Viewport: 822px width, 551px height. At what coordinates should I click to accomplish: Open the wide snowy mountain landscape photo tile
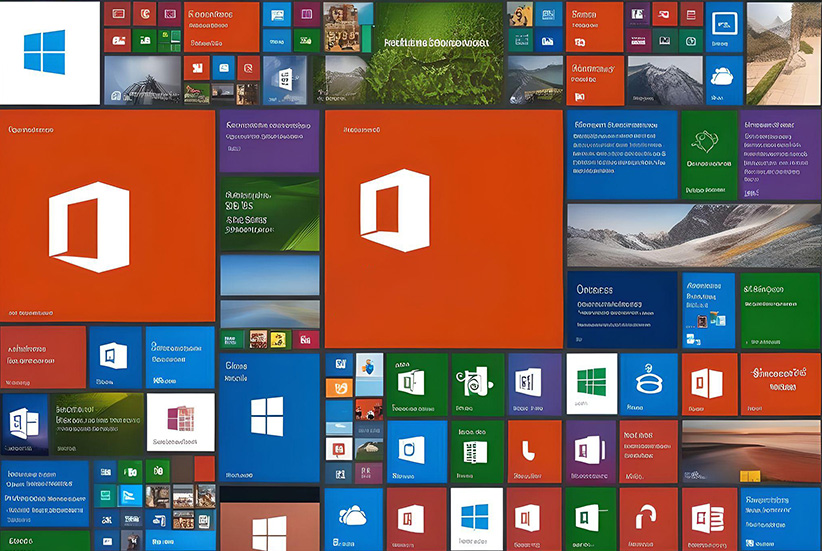693,235
